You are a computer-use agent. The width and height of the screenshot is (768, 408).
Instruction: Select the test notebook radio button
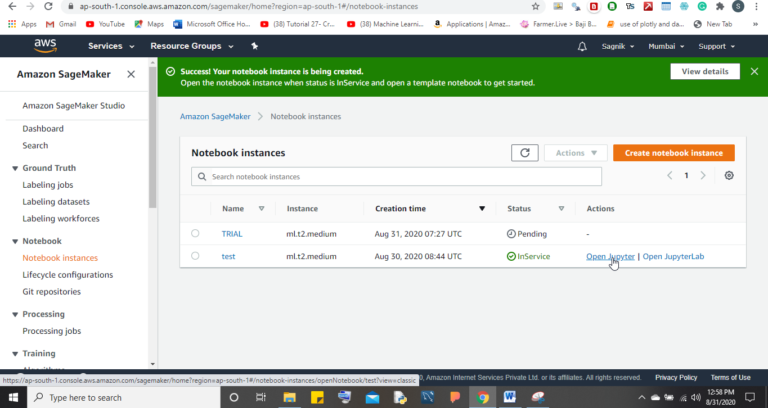(x=195, y=256)
